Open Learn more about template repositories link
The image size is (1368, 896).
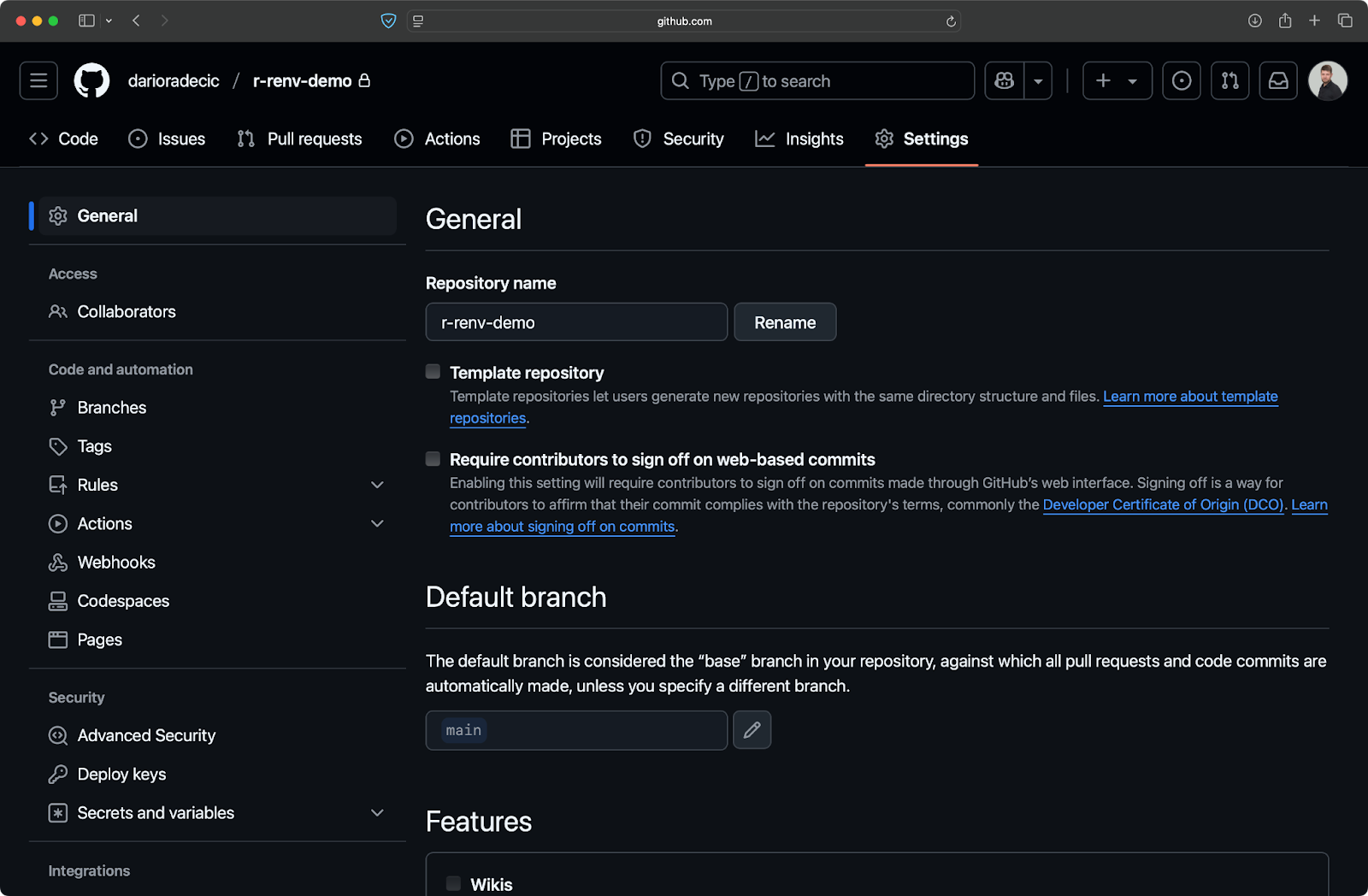(x=1190, y=397)
